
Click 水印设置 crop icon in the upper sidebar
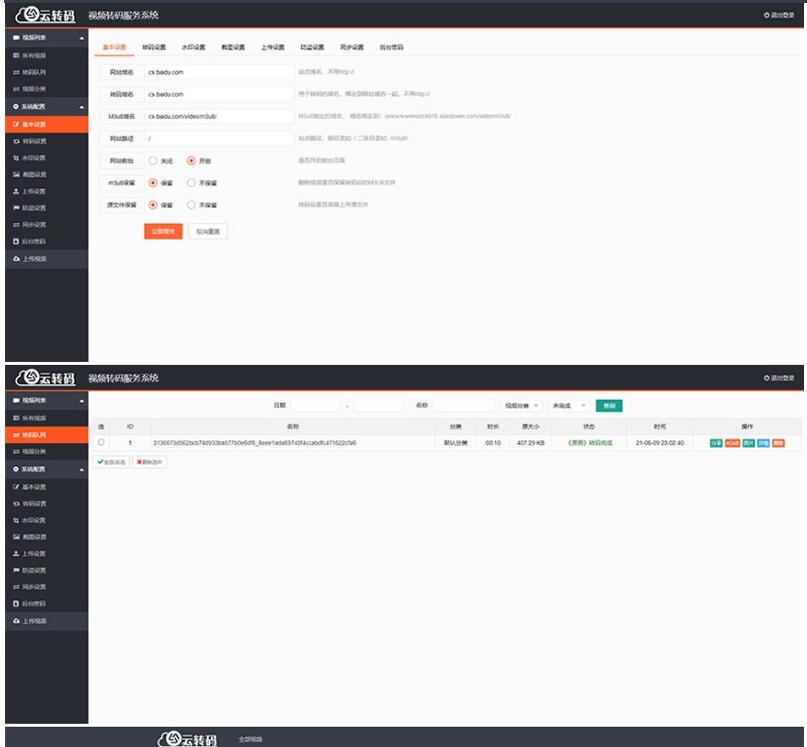15,158
